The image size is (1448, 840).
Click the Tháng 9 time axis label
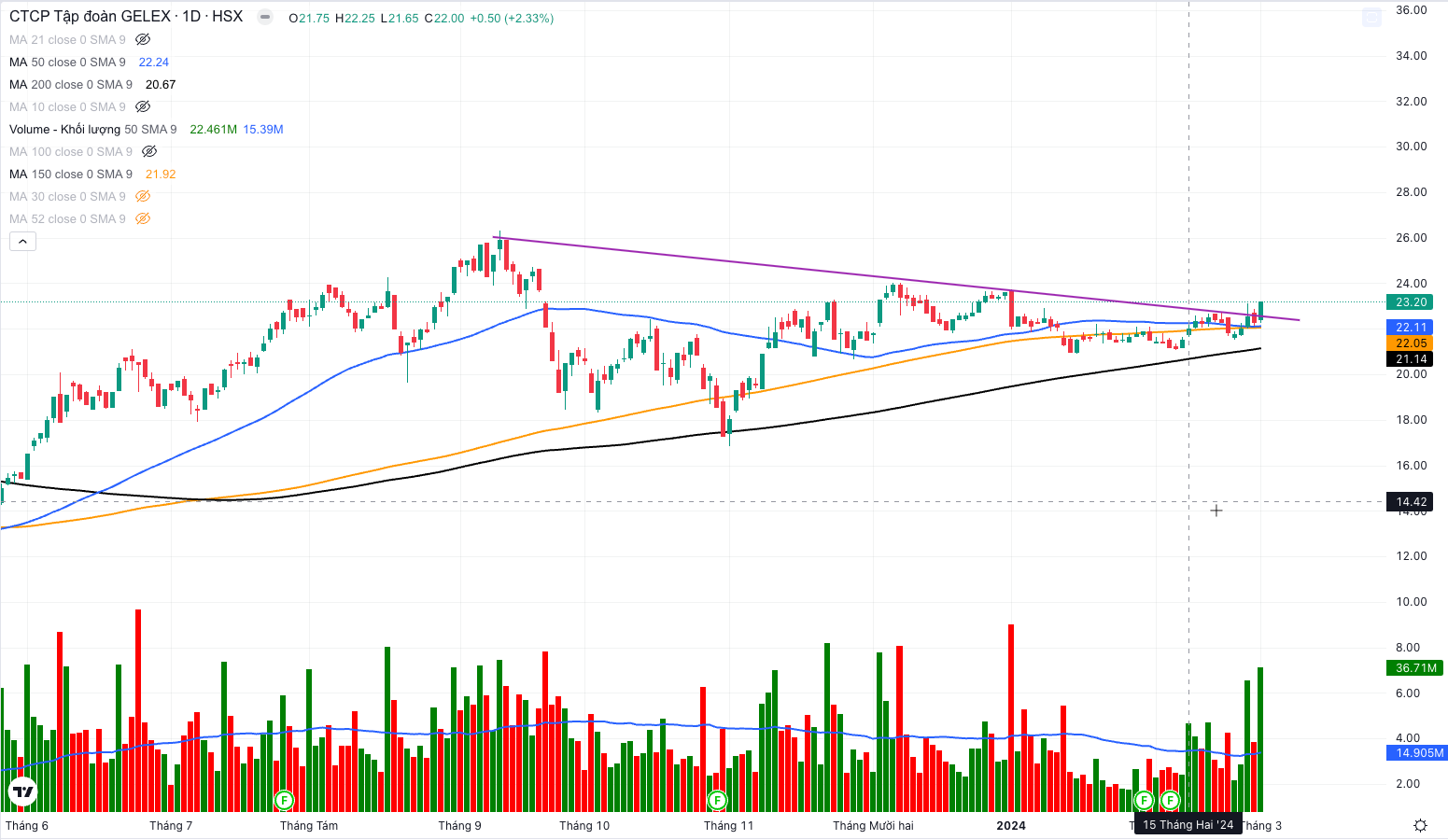click(x=459, y=825)
